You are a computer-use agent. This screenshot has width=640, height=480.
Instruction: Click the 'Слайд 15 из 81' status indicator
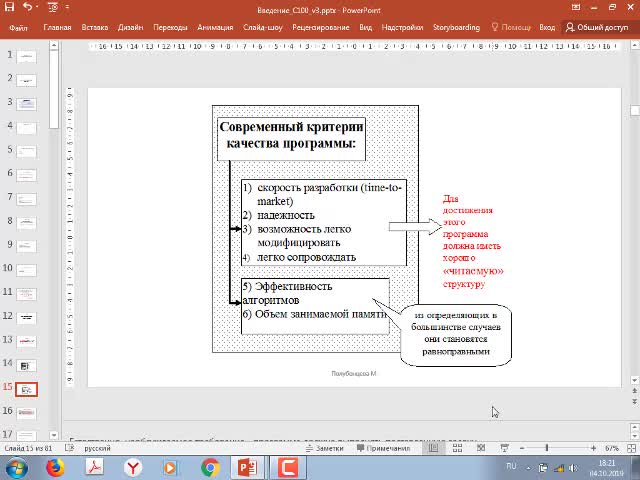tap(28, 448)
